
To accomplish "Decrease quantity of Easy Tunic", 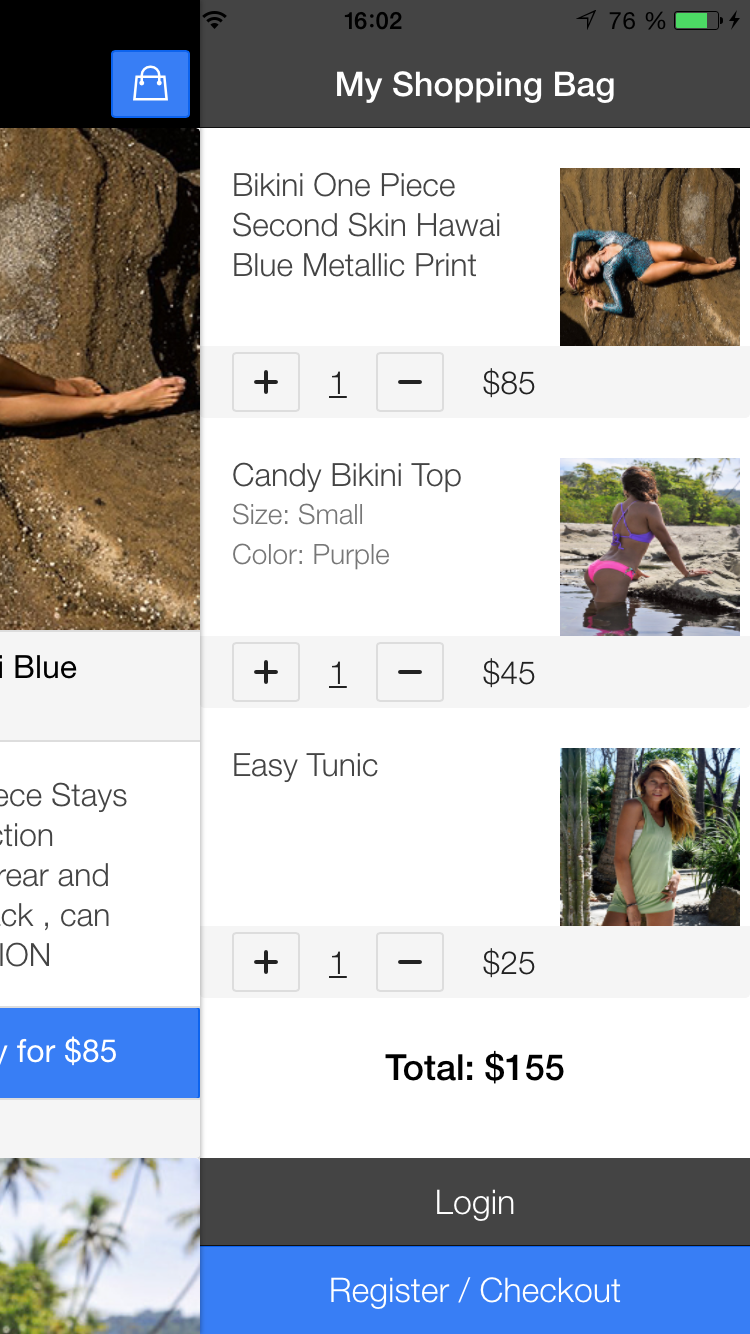I will (x=409, y=962).
